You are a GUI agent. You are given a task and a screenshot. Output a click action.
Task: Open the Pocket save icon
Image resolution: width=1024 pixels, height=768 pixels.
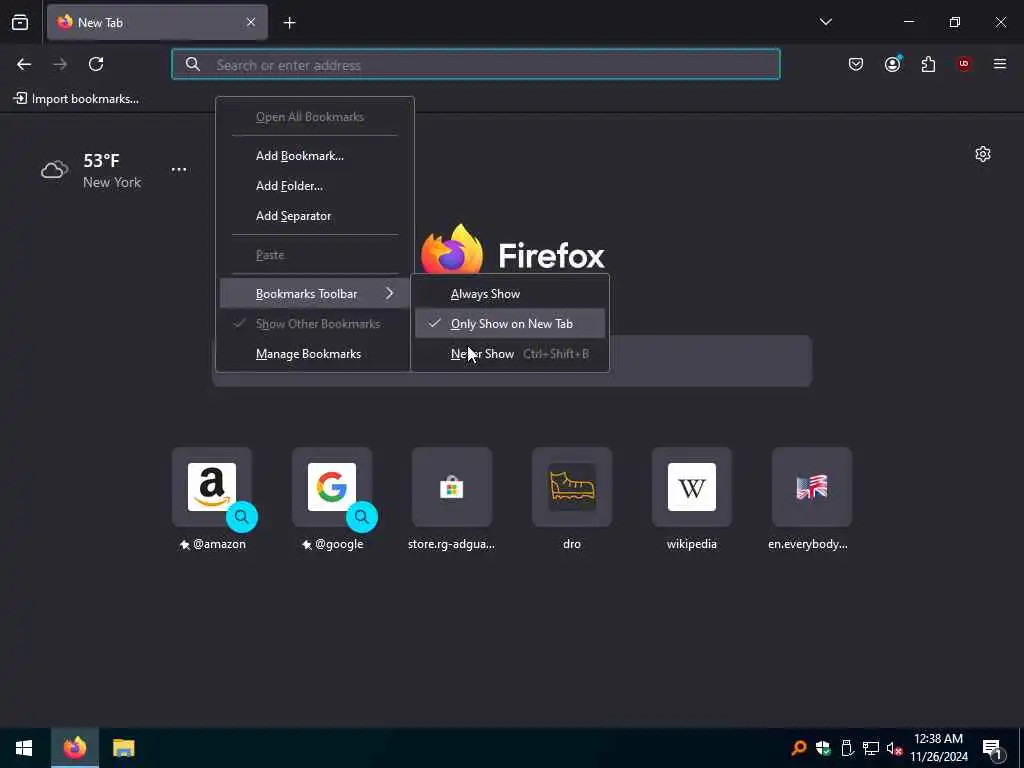(856, 64)
